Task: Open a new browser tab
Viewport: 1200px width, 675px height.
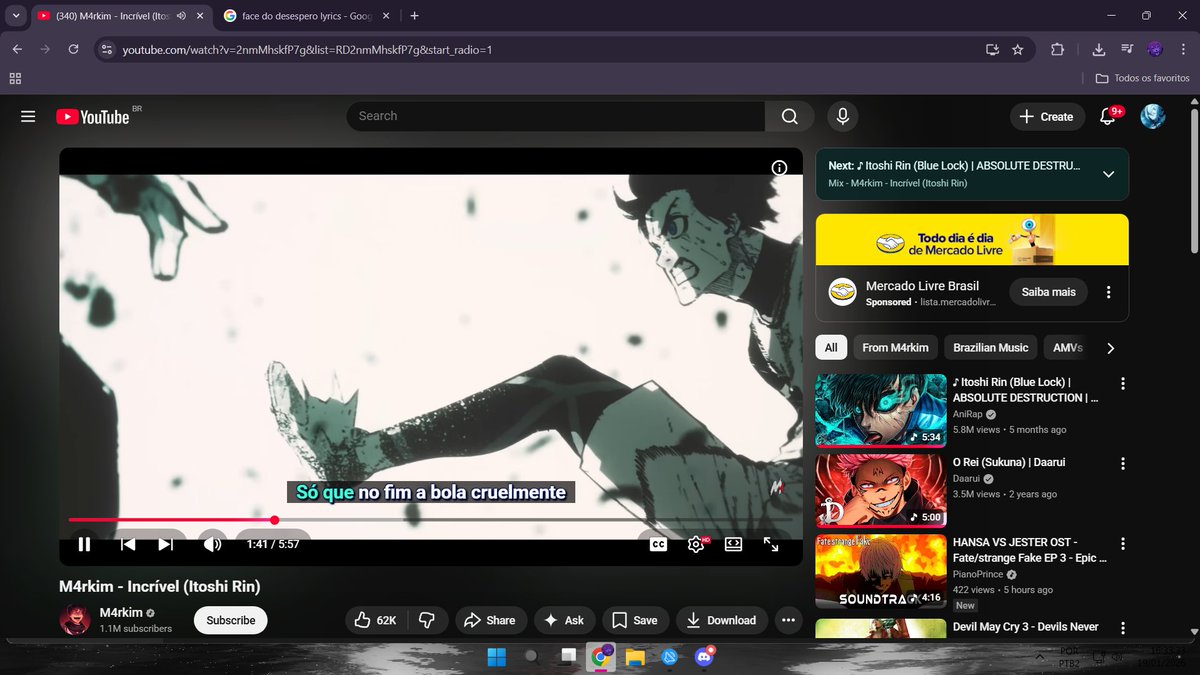Action: pyautogui.click(x=414, y=16)
